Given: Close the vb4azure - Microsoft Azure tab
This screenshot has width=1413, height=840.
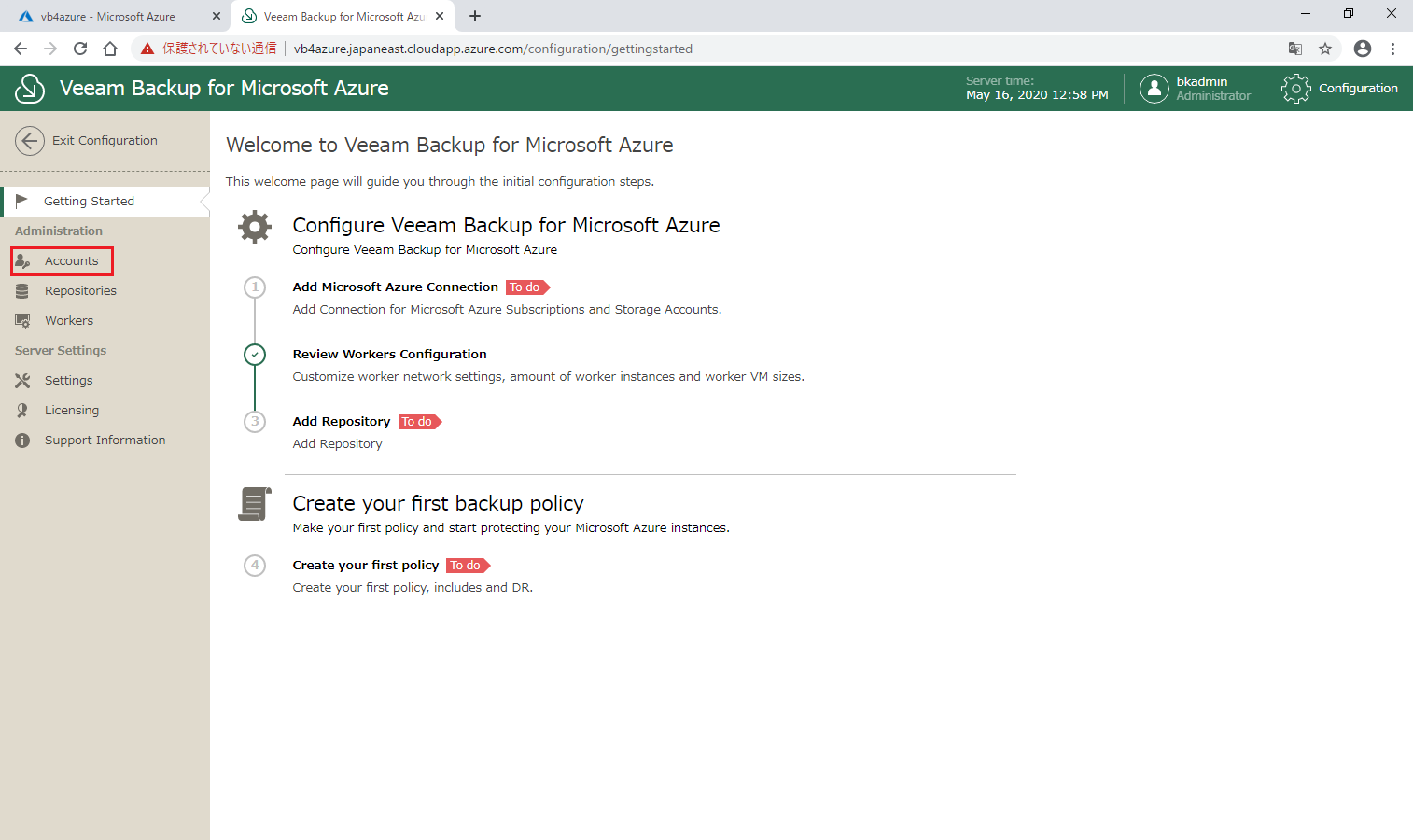Looking at the screenshot, I should 217,16.
